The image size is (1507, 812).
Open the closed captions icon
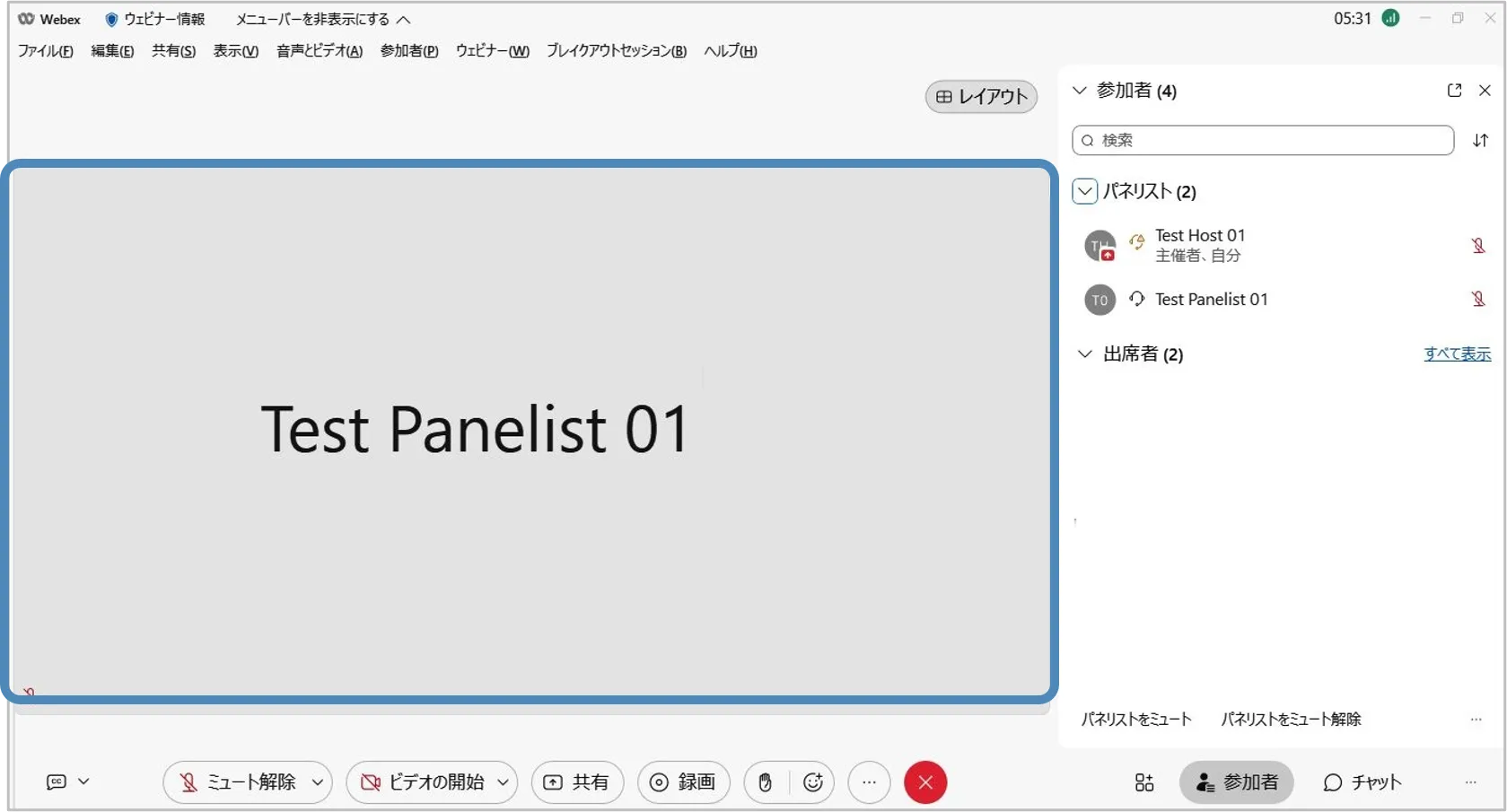(57, 782)
